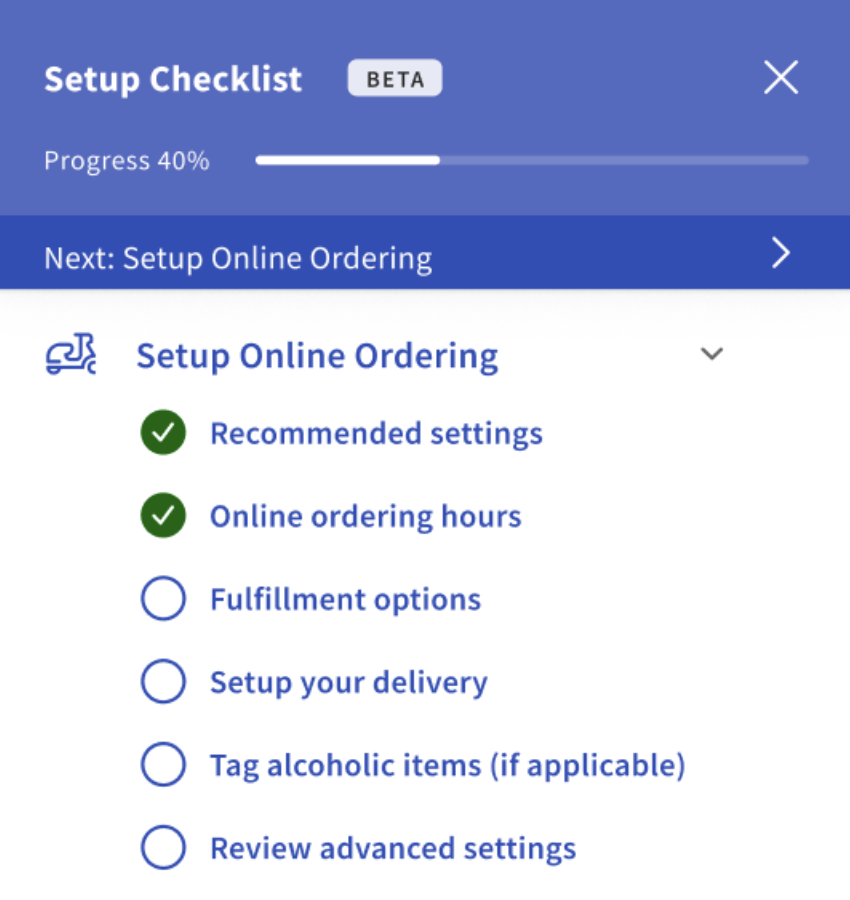Open the Setup Online Ordering section header
The width and height of the screenshot is (850, 900).
coord(317,355)
